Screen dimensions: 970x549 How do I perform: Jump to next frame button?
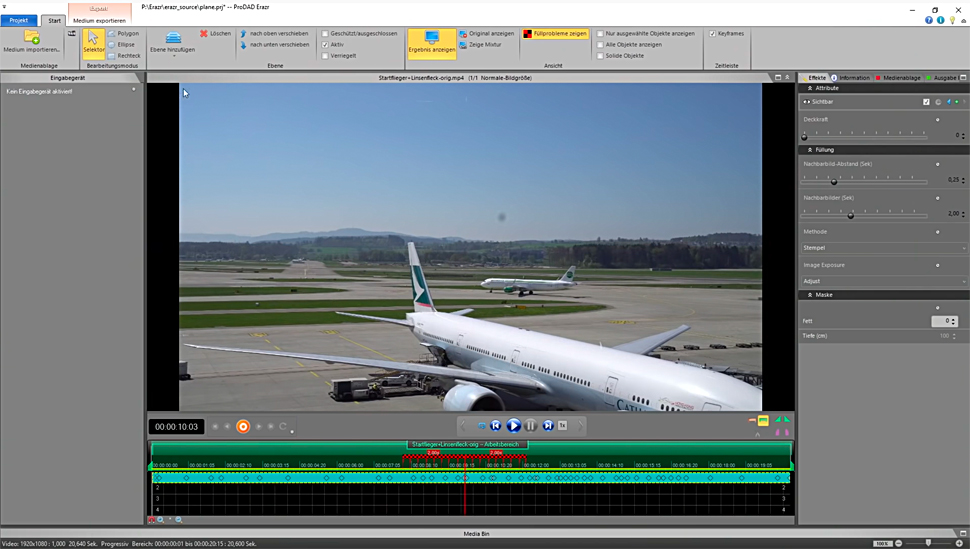[548, 425]
